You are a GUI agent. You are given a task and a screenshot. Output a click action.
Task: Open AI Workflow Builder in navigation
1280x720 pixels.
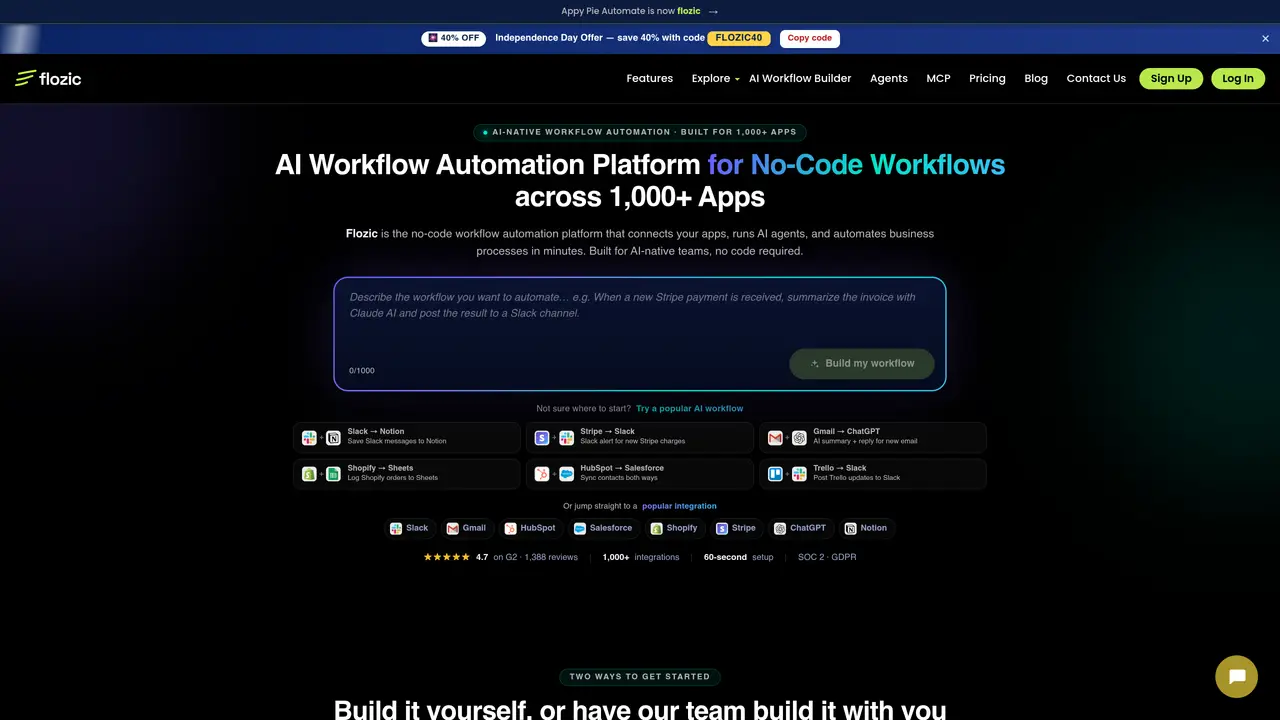[800, 78]
